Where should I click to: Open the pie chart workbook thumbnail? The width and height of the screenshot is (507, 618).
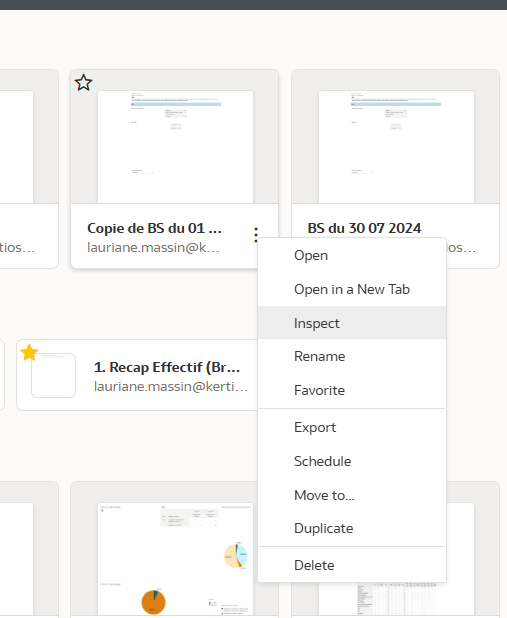click(x=175, y=558)
